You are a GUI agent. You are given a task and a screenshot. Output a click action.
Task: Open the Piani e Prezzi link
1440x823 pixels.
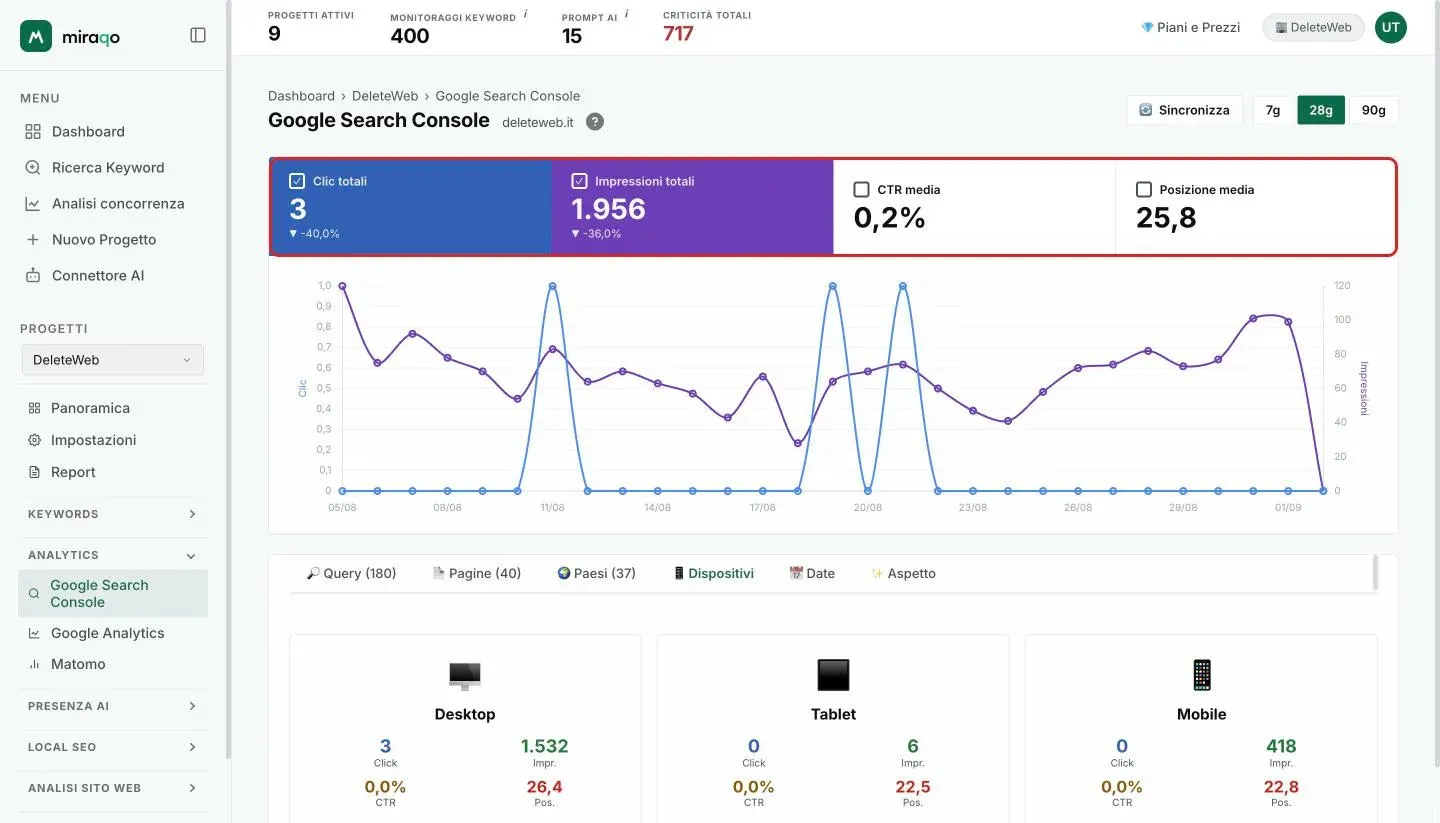(1190, 28)
